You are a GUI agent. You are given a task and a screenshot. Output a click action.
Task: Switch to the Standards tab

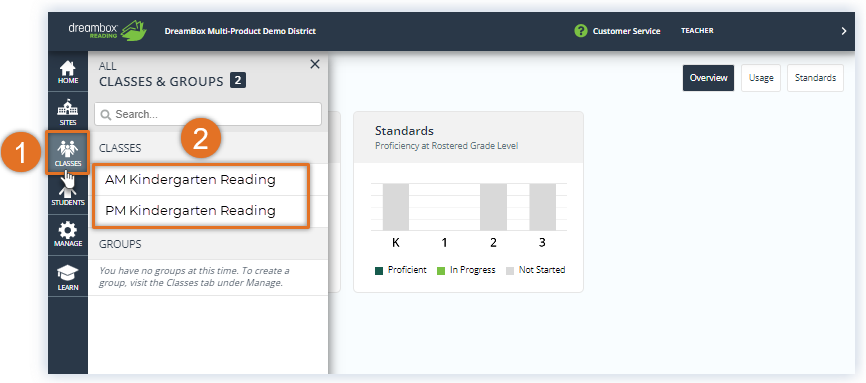(x=815, y=78)
